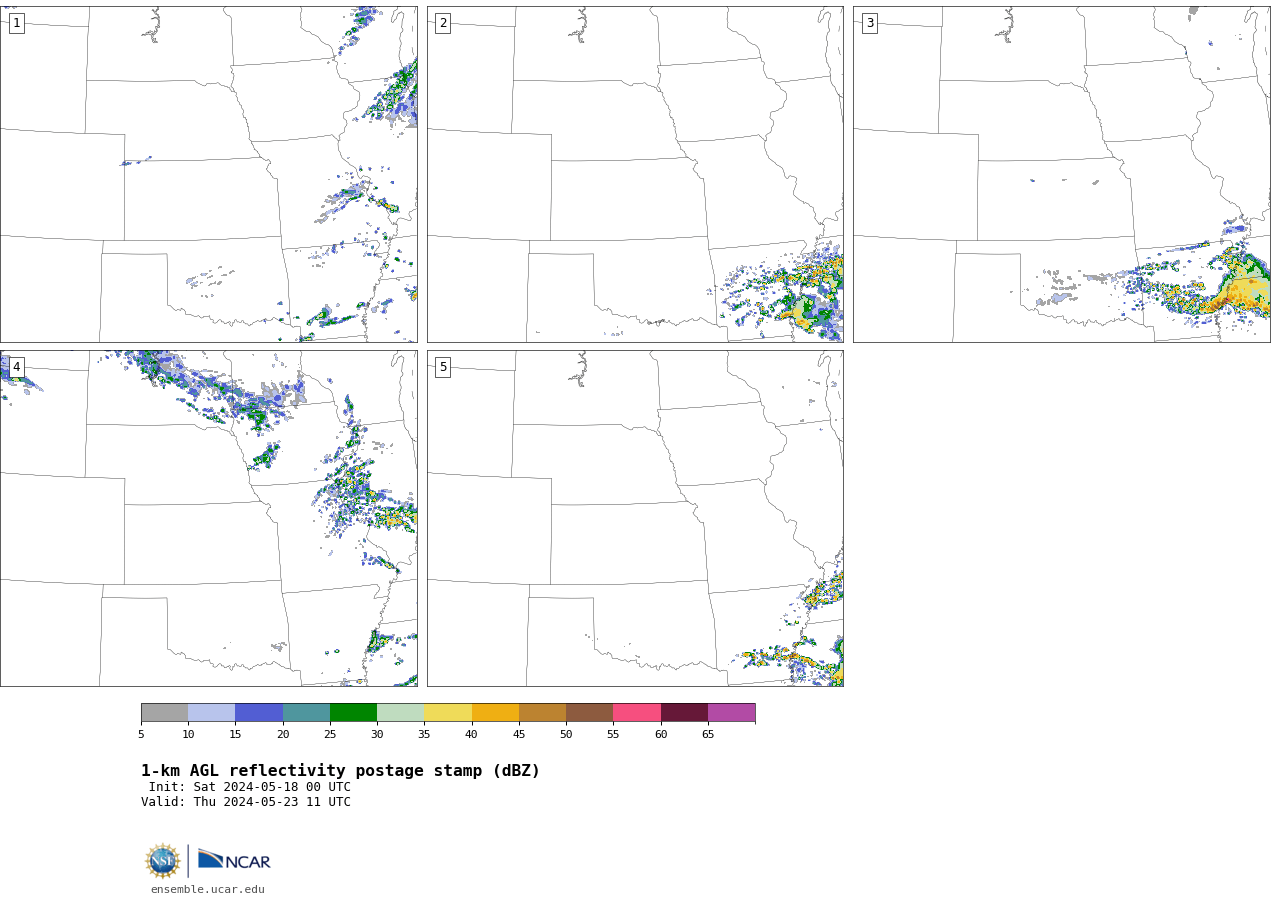Click the teal 20-25 dBZ swatch
The width and height of the screenshot is (1280, 901).
[306, 712]
